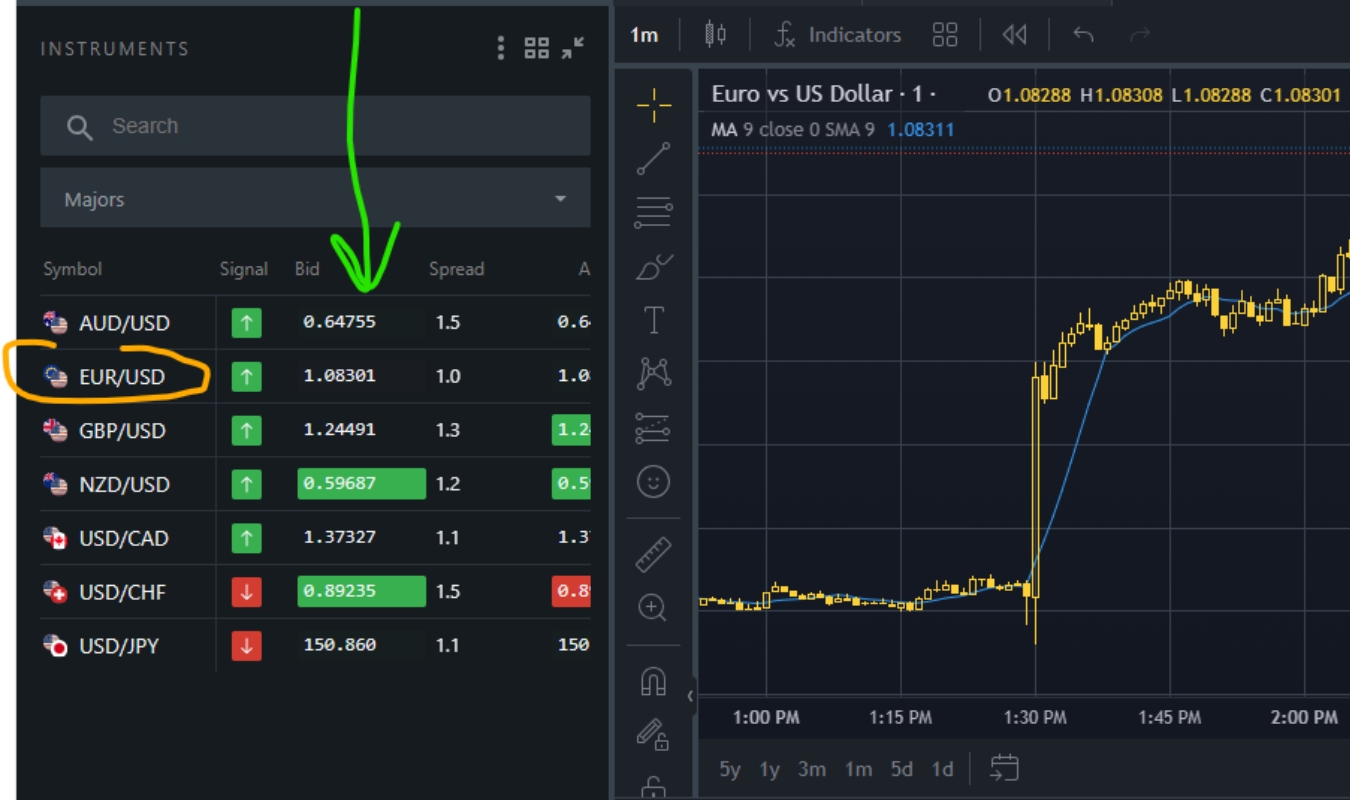This screenshot has height=800, width=1350.
Task: Select the ruler measure tool
Action: (x=654, y=554)
